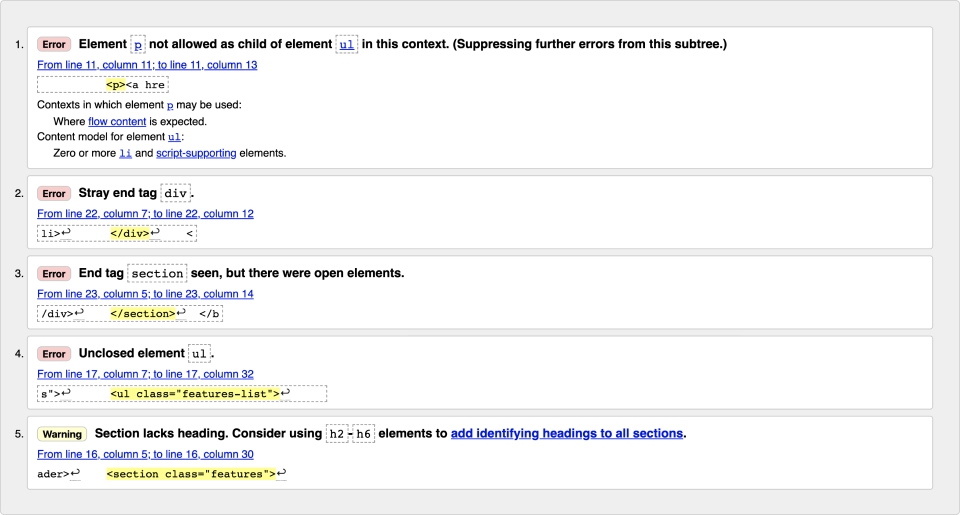This screenshot has height=515, width=960.
Task: Click the highlighted <ul class="features-list"> code
Action: [x=194, y=393]
